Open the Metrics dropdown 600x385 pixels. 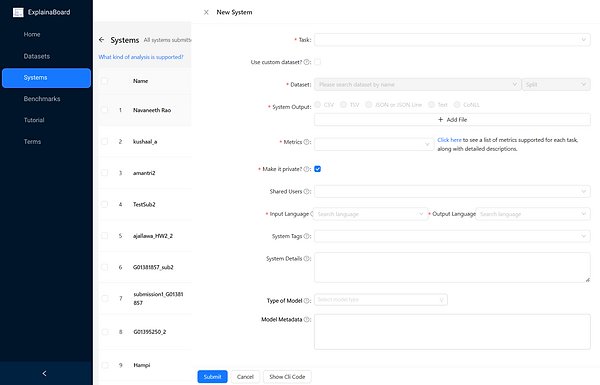click(x=374, y=144)
